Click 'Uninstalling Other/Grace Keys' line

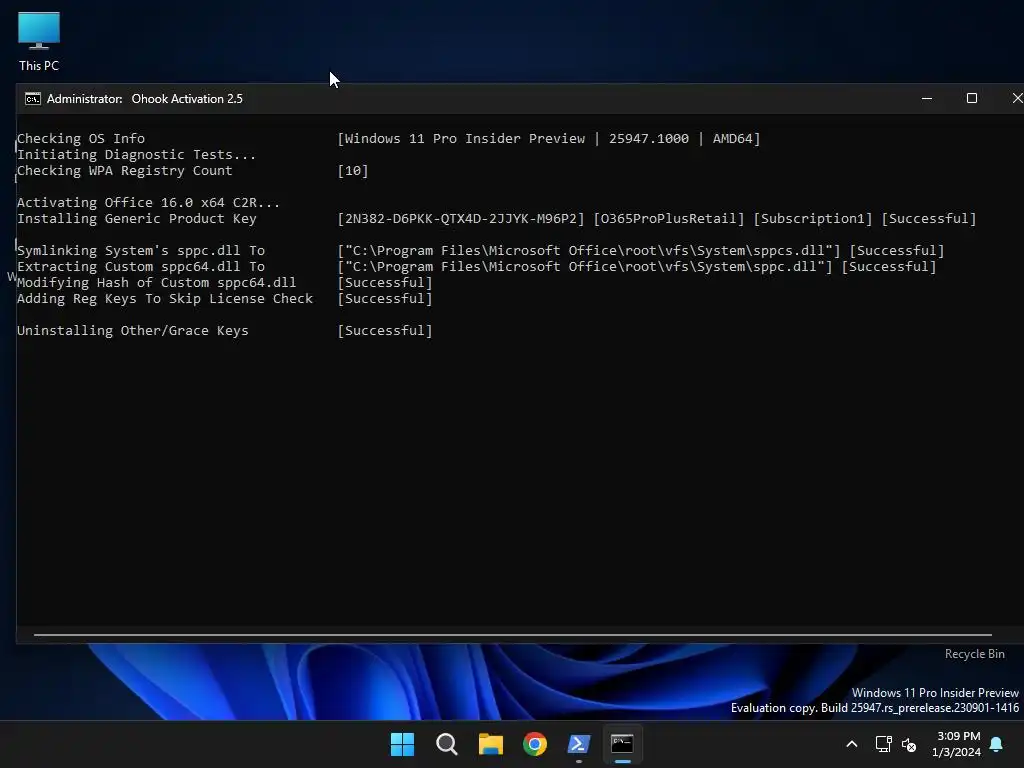pyautogui.click(x=133, y=330)
